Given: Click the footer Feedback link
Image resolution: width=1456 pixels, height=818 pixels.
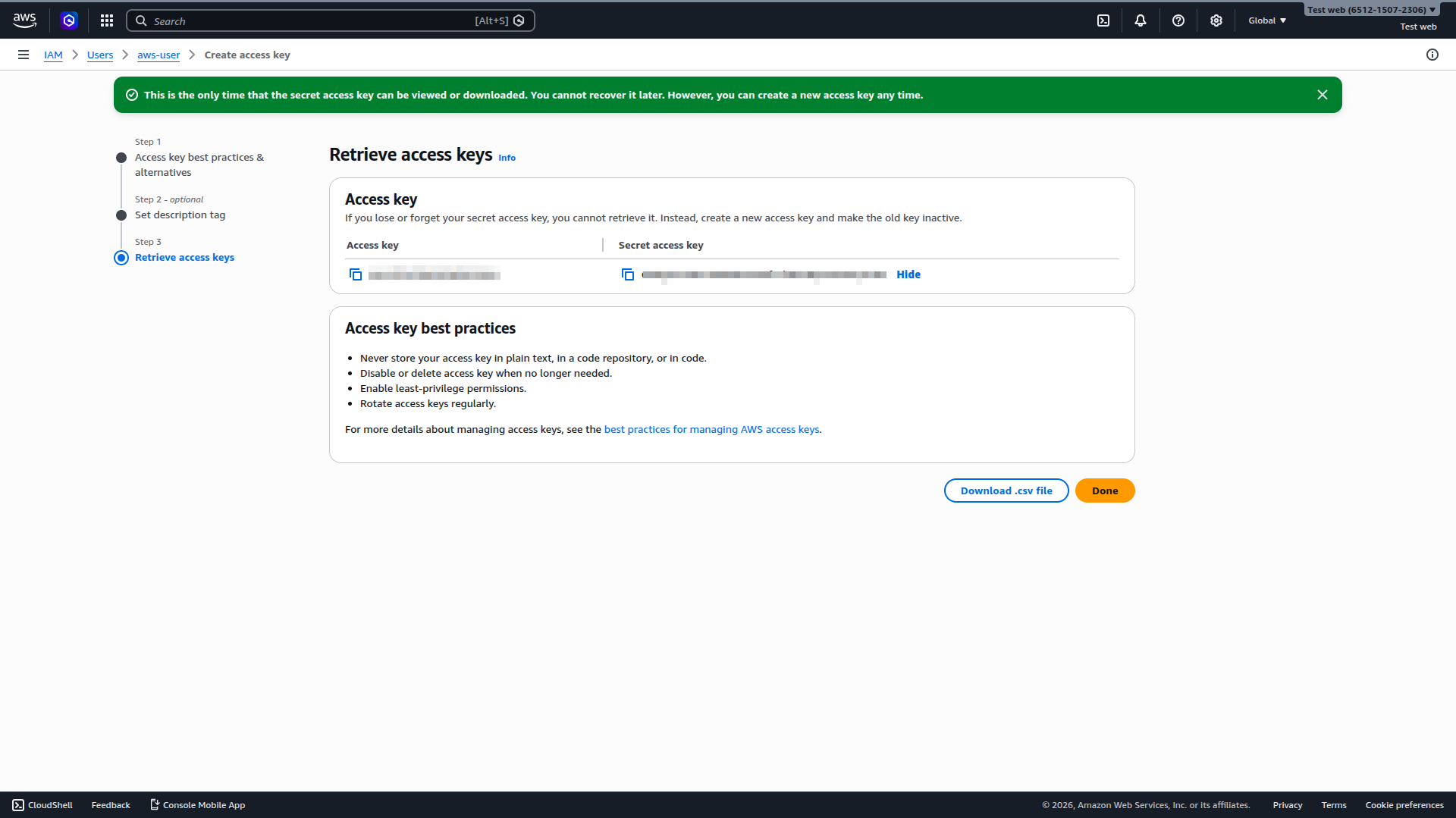Looking at the screenshot, I should (111, 805).
